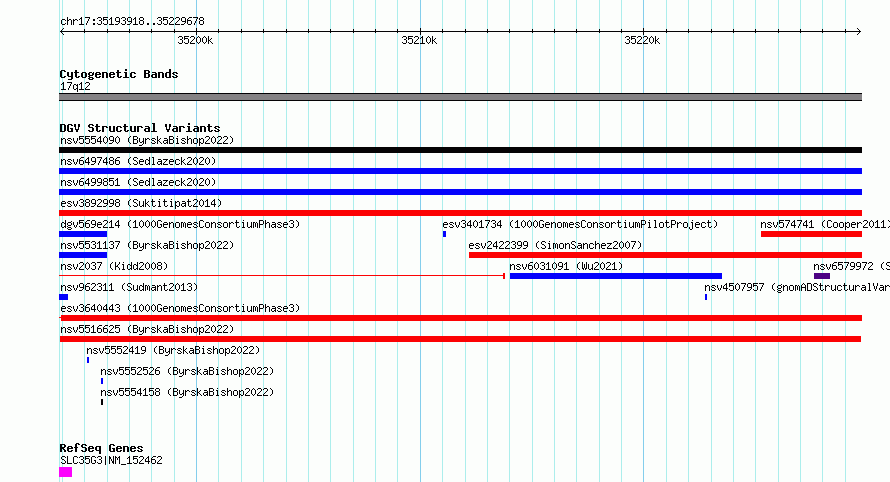Select the esv3401734 (1000GenomesConsortiumPilotProject) label

point(580,224)
